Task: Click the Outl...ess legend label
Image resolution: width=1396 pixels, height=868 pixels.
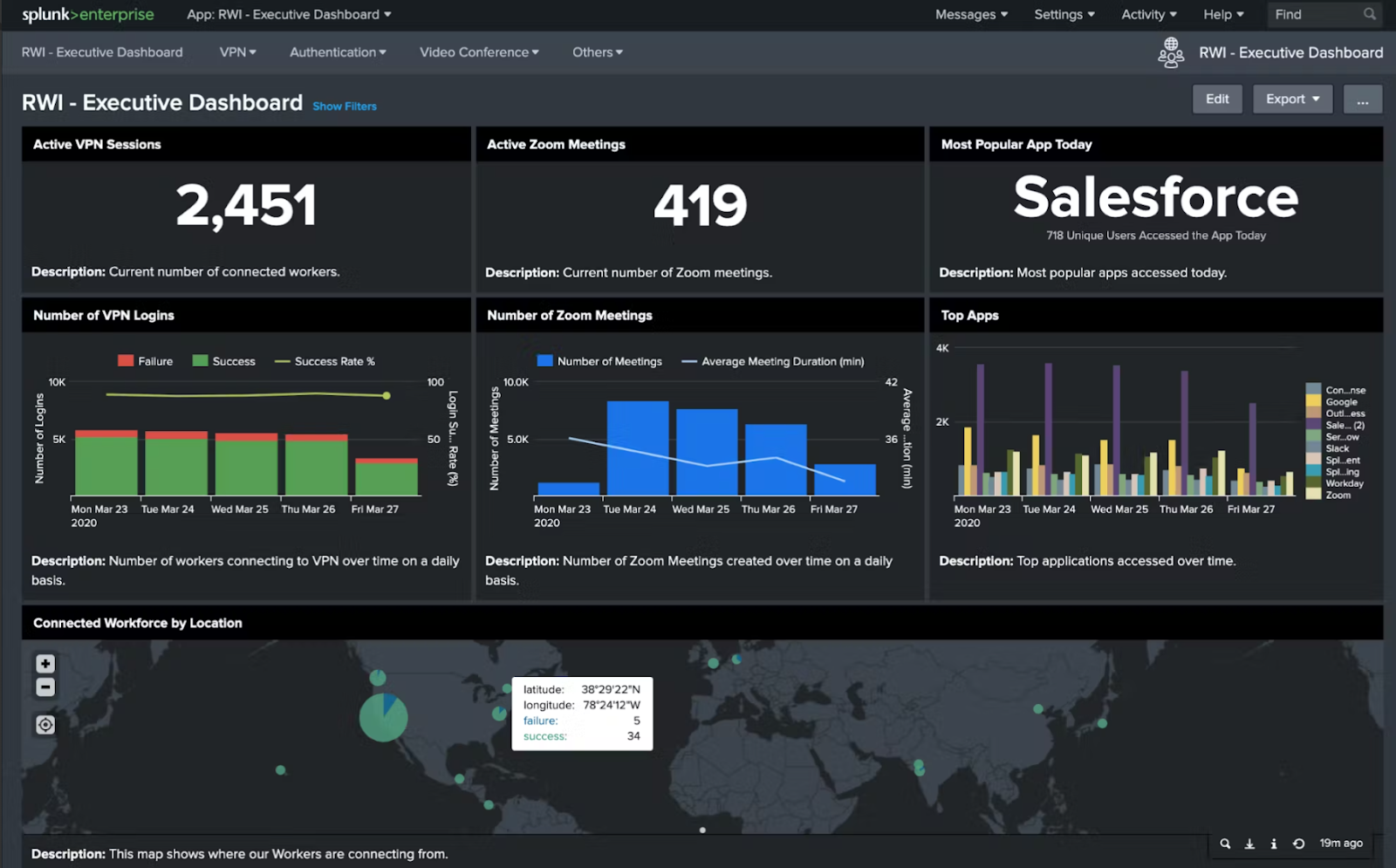Action: (1345, 413)
